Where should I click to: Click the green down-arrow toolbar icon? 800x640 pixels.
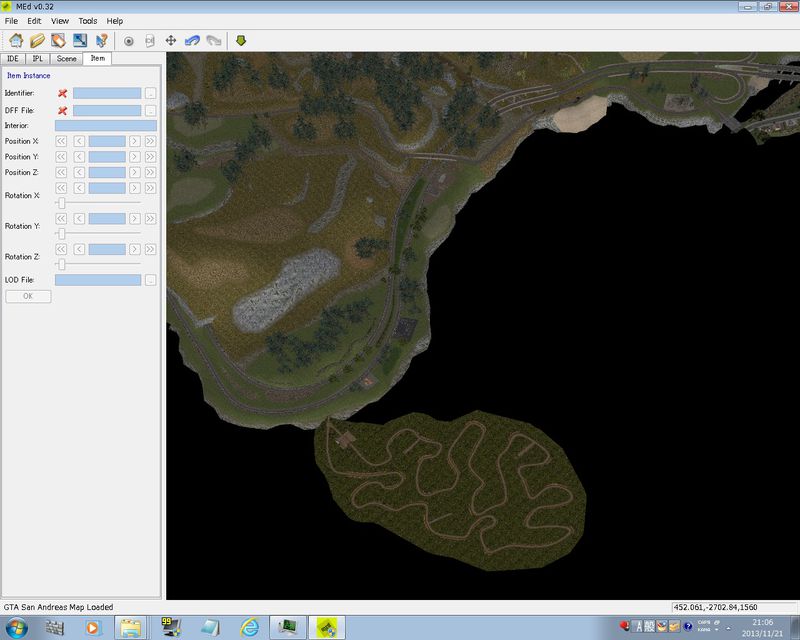[x=241, y=41]
